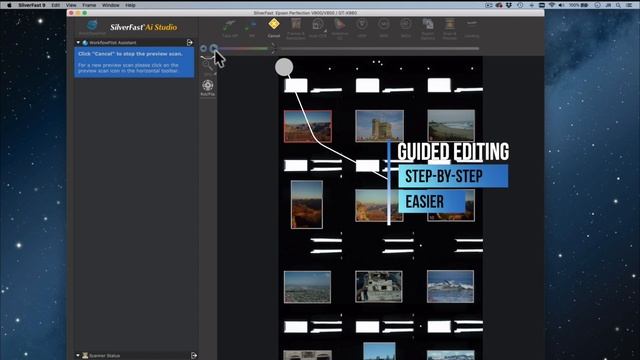Click the yellow Cancel preview scan icon
The width and height of the screenshot is (640, 360).
point(274,24)
